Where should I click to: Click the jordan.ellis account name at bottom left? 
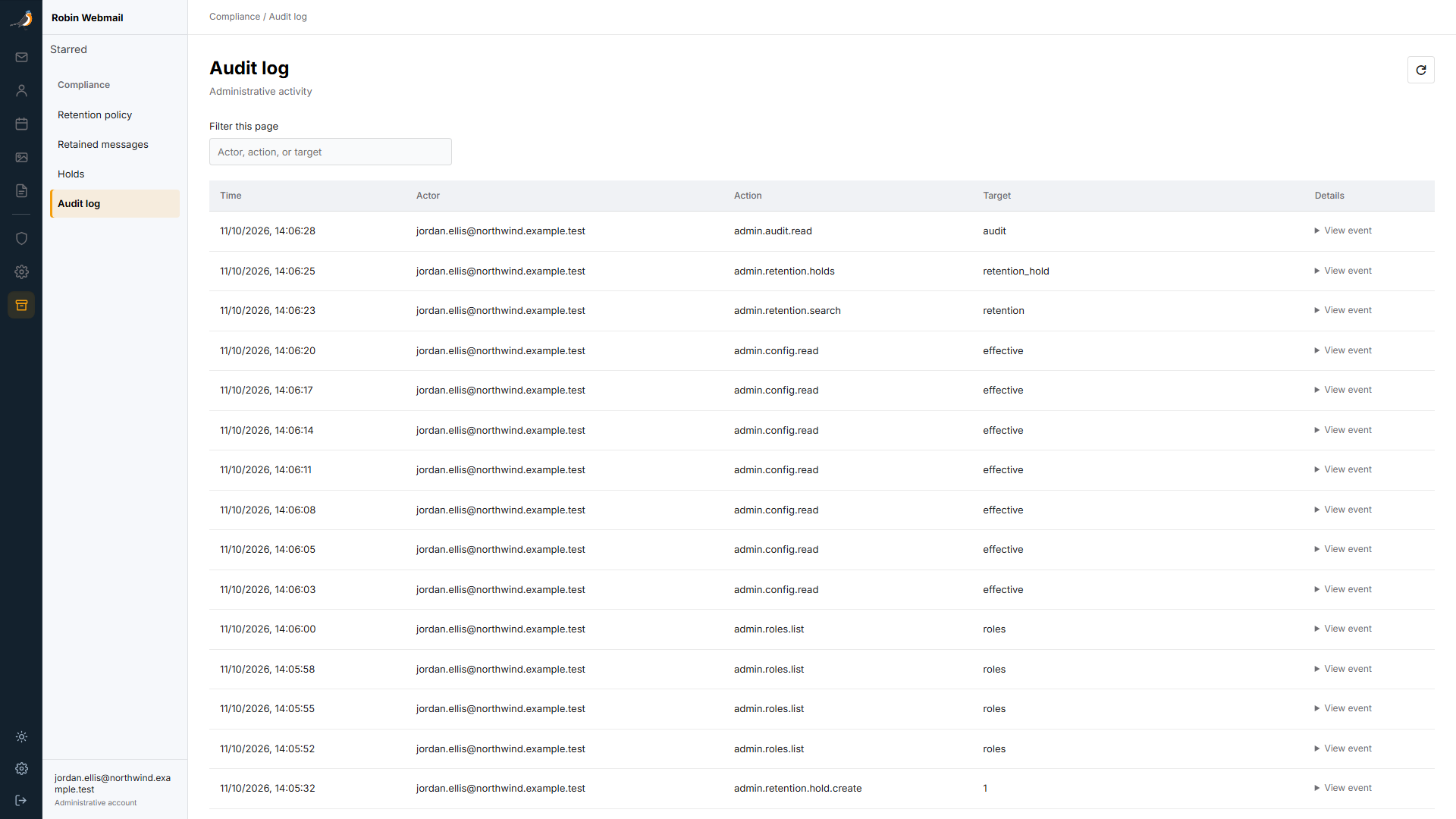click(x=112, y=783)
